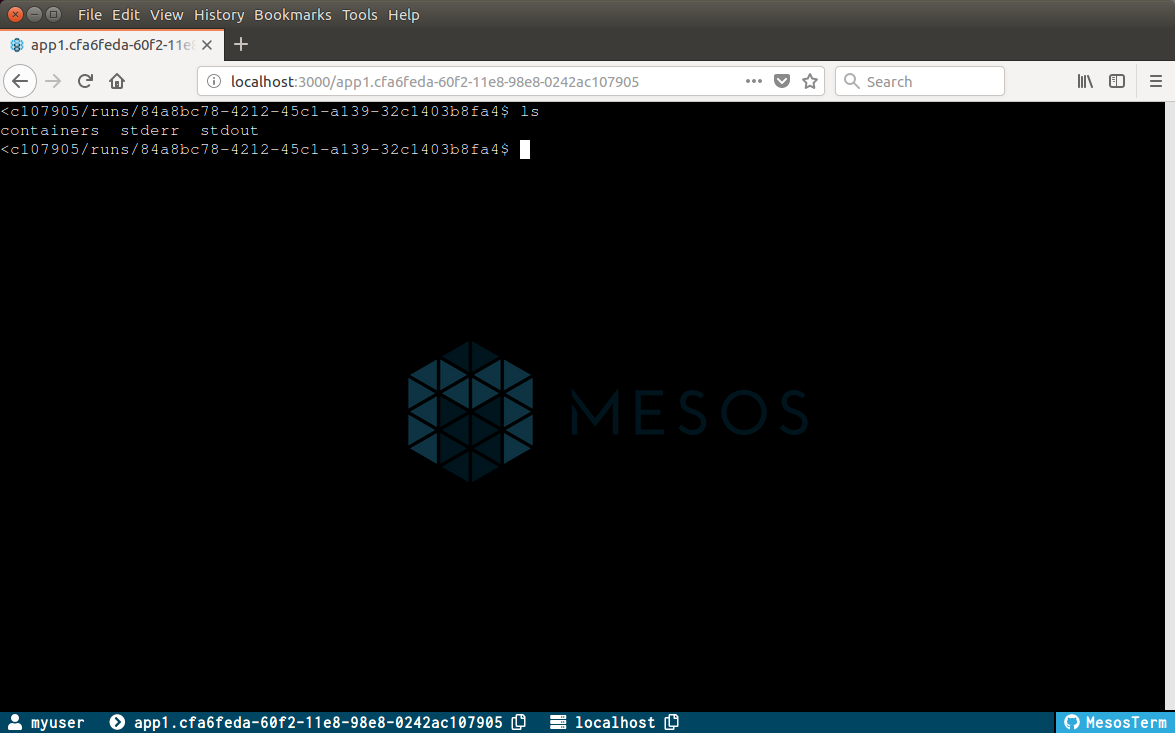This screenshot has width=1175, height=733.
Task: Open page actions three-dot menu
Action: pos(754,81)
